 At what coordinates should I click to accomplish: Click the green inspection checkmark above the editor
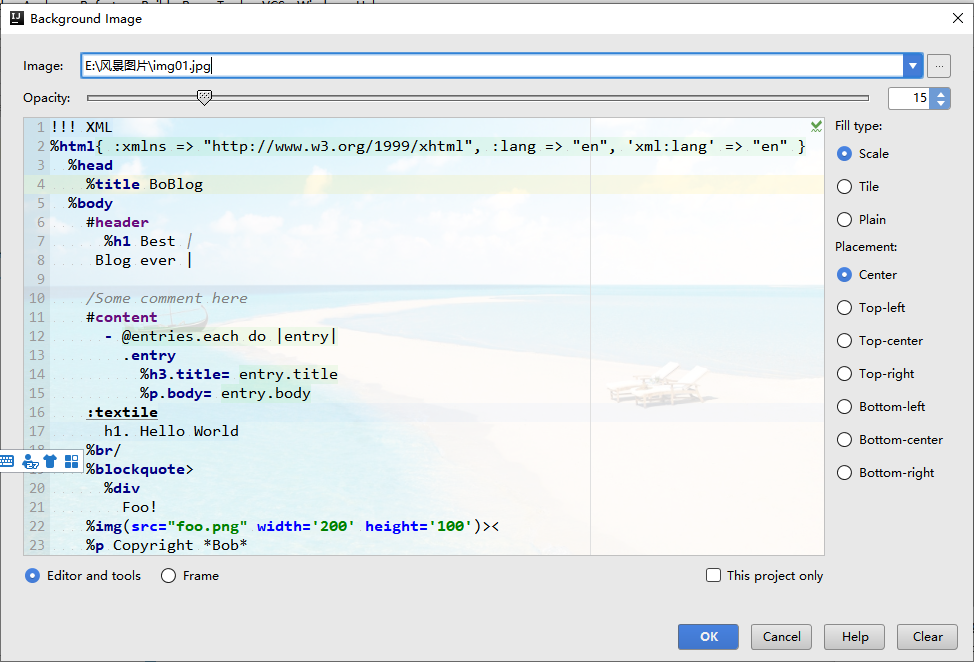(x=815, y=127)
